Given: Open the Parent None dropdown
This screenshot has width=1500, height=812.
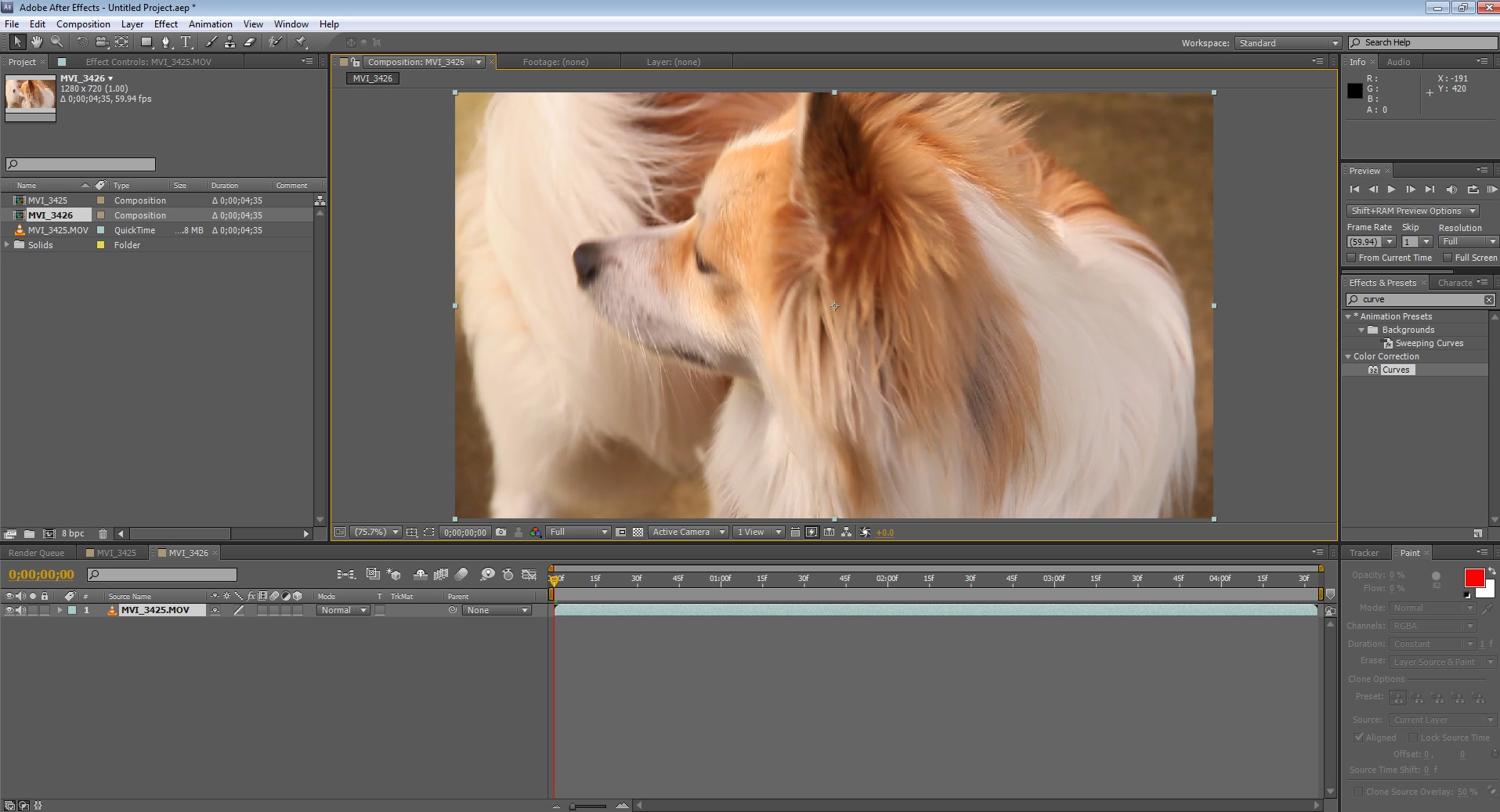Looking at the screenshot, I should (x=496, y=611).
